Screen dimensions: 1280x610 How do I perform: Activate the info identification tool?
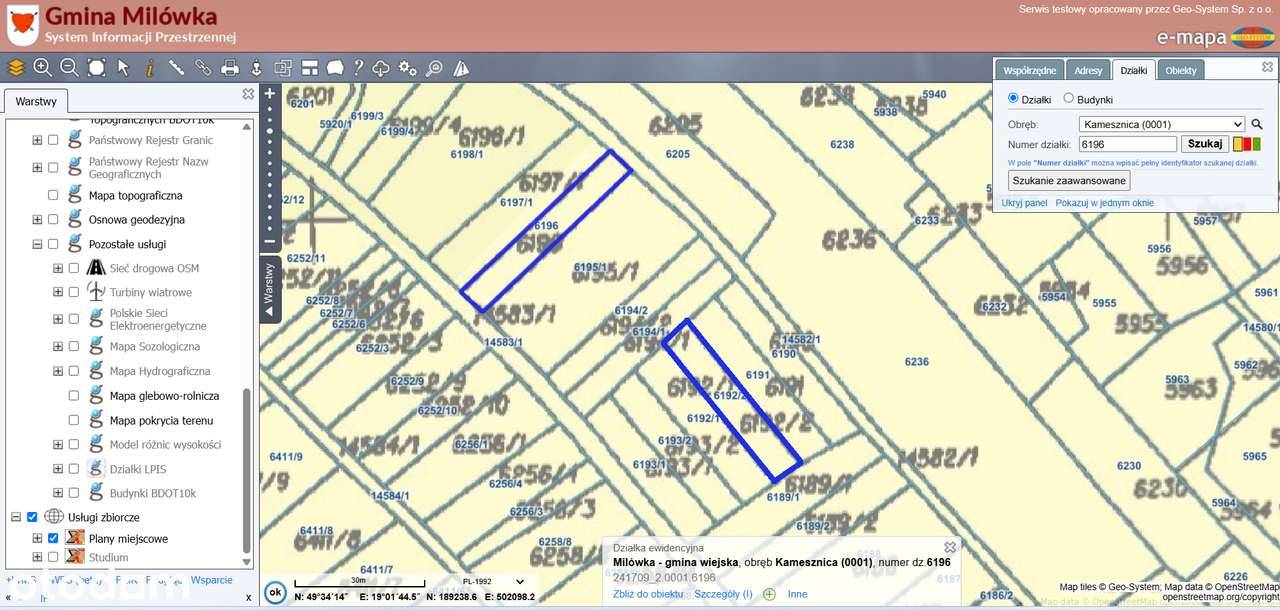click(x=150, y=68)
